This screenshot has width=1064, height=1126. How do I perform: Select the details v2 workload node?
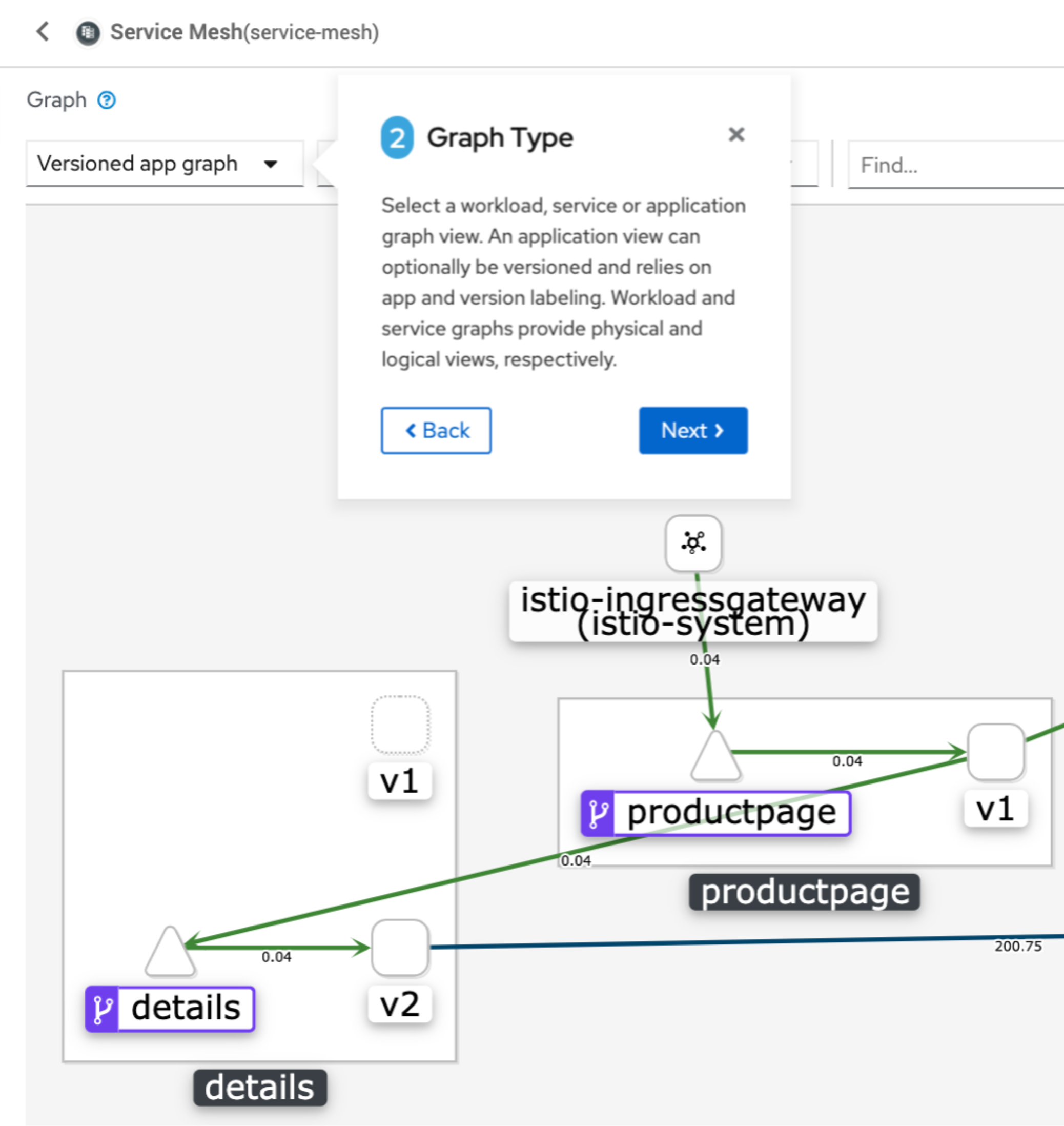(x=400, y=947)
